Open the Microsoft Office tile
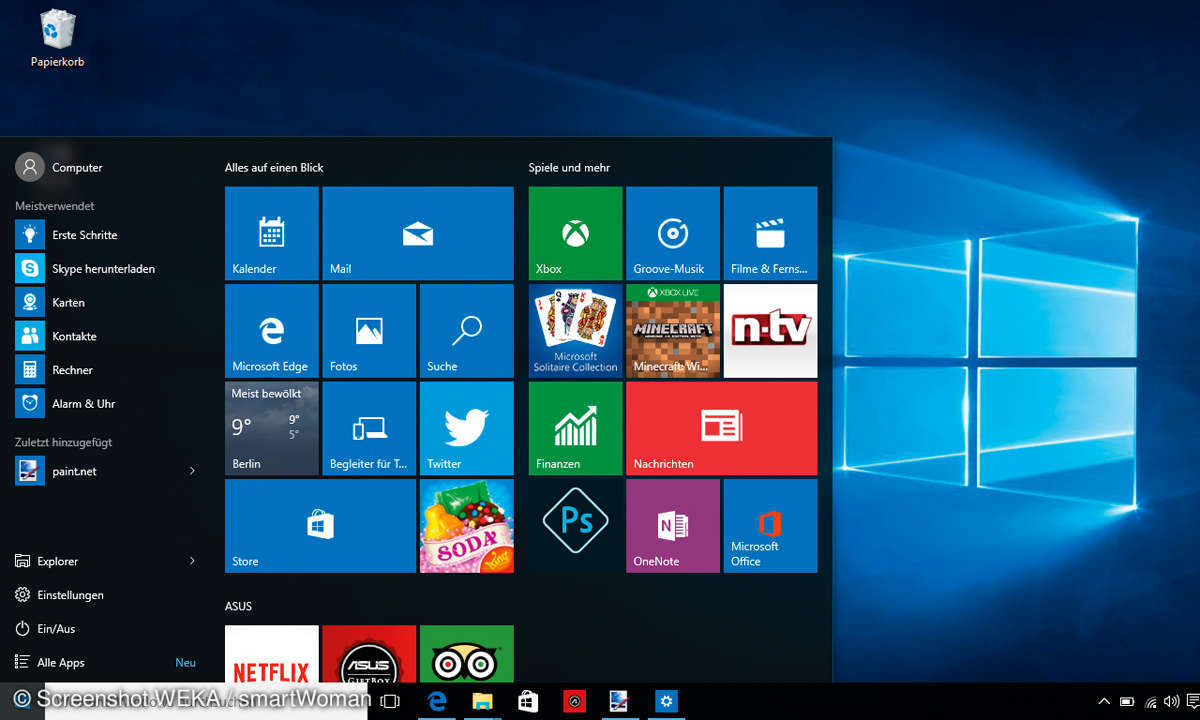 [770, 526]
